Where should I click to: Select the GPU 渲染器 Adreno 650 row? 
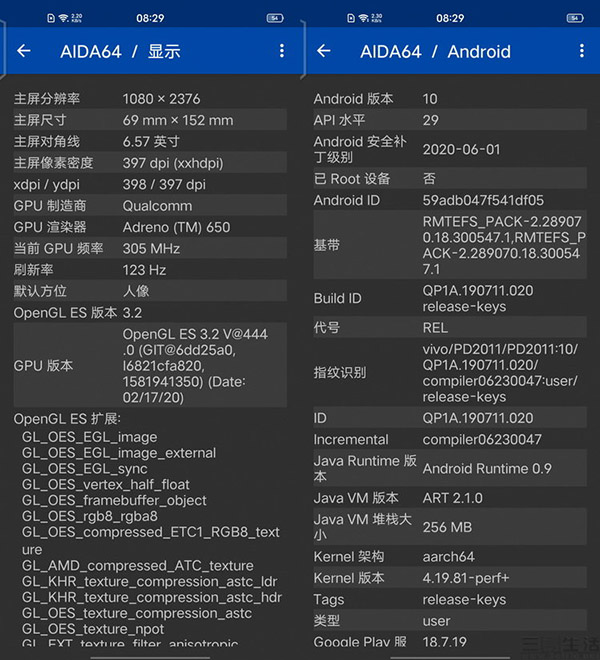click(150, 227)
